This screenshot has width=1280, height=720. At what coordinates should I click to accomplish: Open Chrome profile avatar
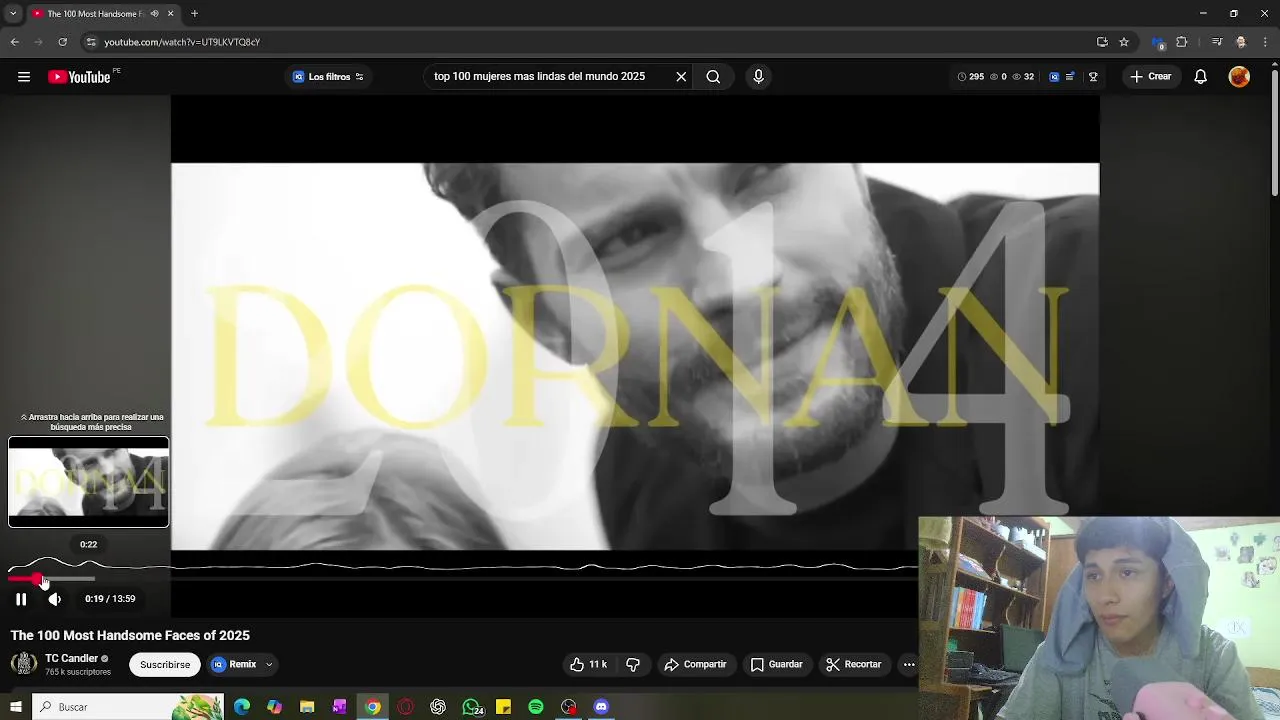point(1241,42)
